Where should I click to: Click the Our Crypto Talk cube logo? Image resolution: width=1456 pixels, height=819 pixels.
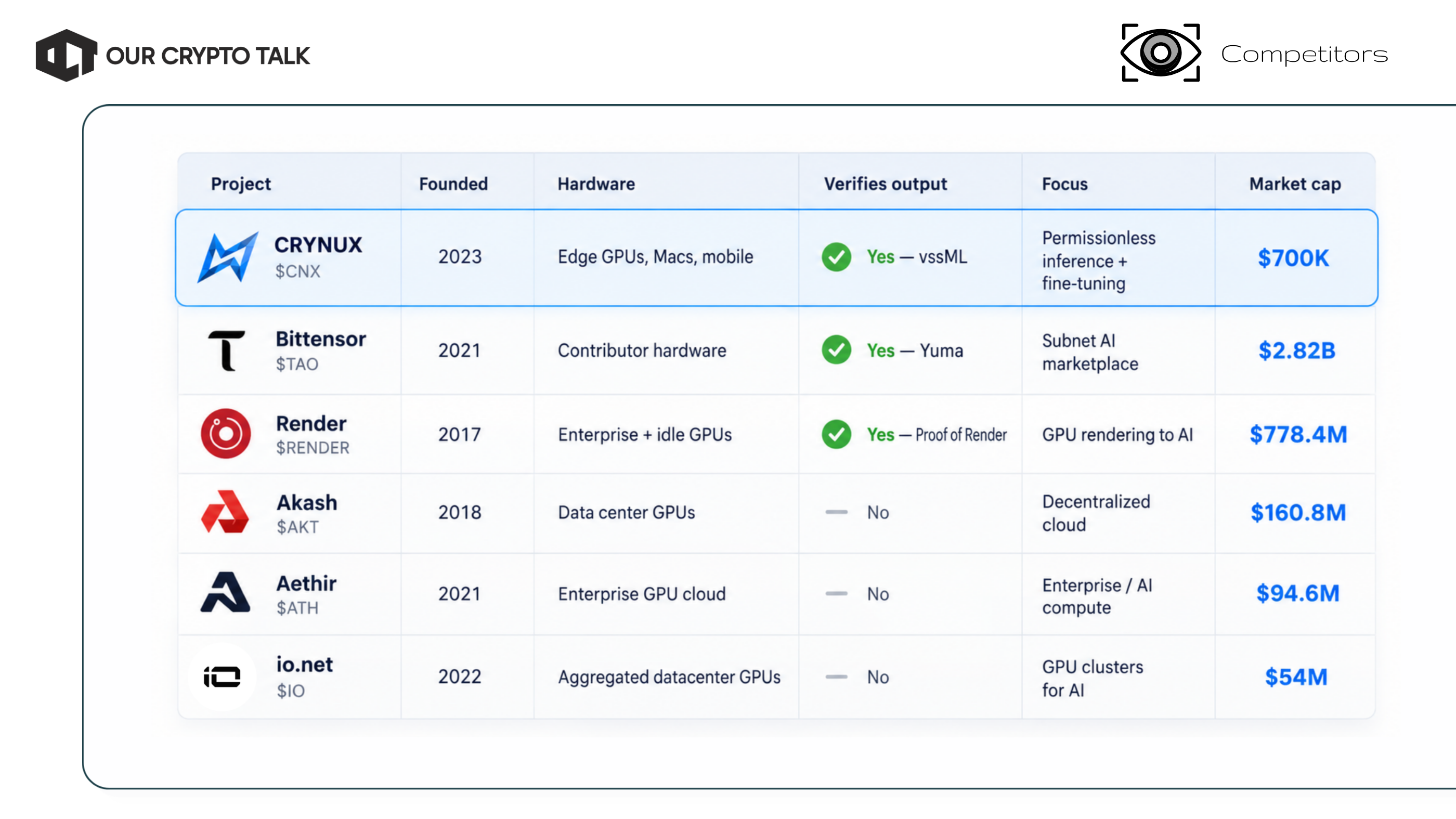(x=66, y=56)
